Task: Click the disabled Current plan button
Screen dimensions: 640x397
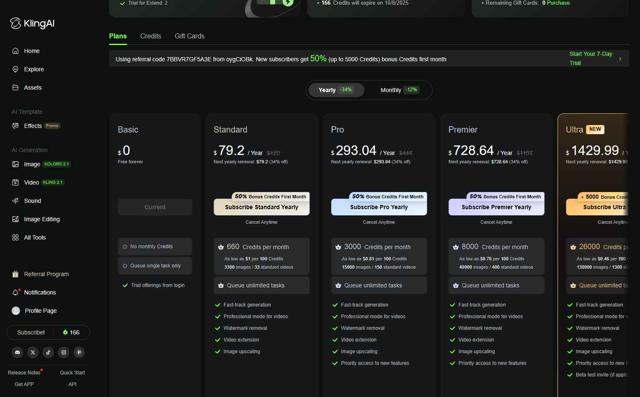Action: 155,207
